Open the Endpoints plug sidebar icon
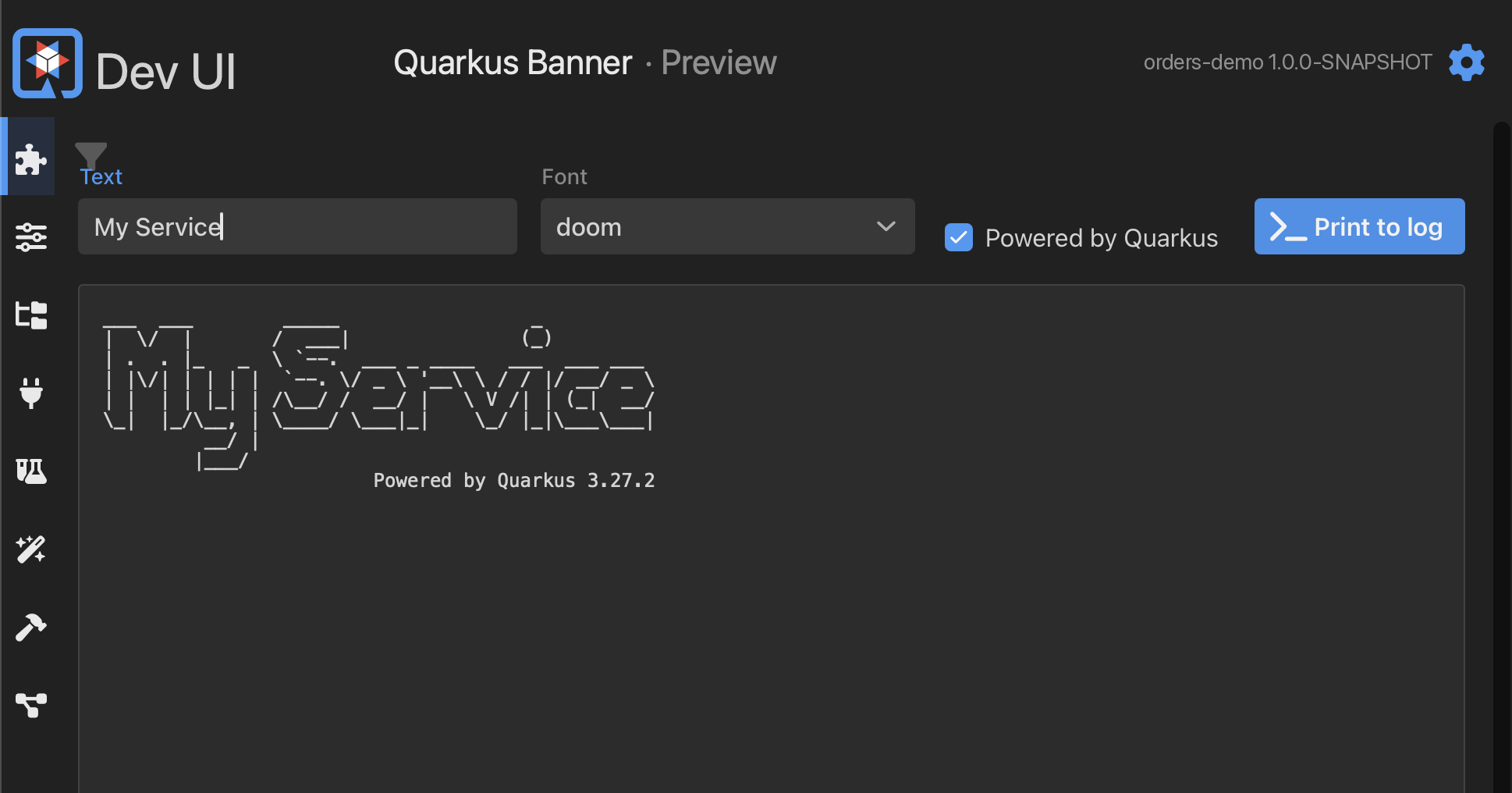 coord(31,393)
